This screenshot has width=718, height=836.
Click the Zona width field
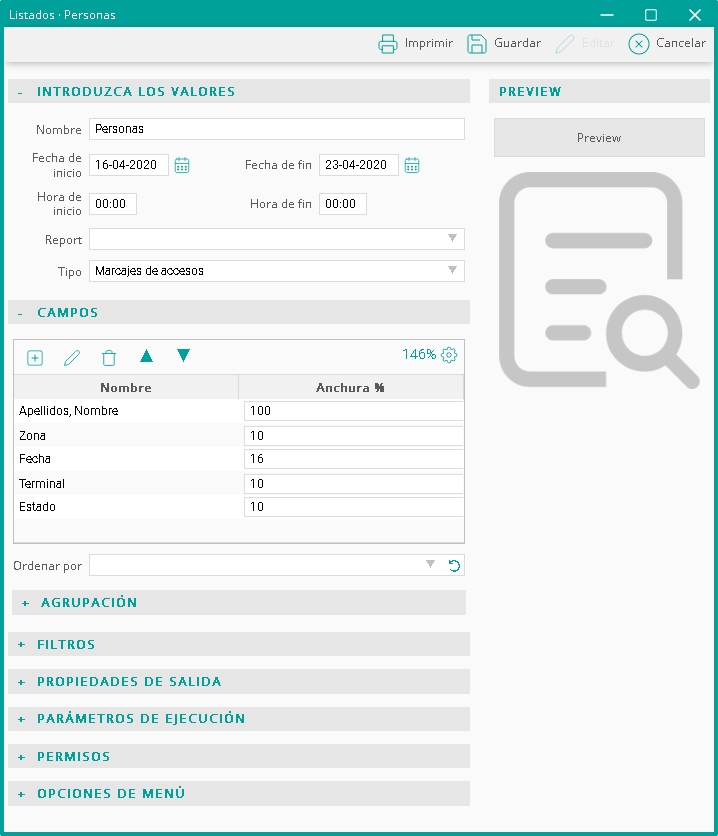(353, 436)
